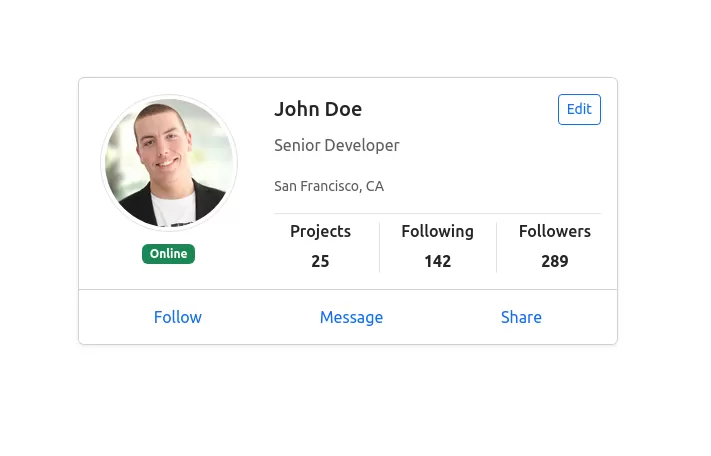711x456 pixels.
Task: Follow John Doe
Action: pos(178,317)
